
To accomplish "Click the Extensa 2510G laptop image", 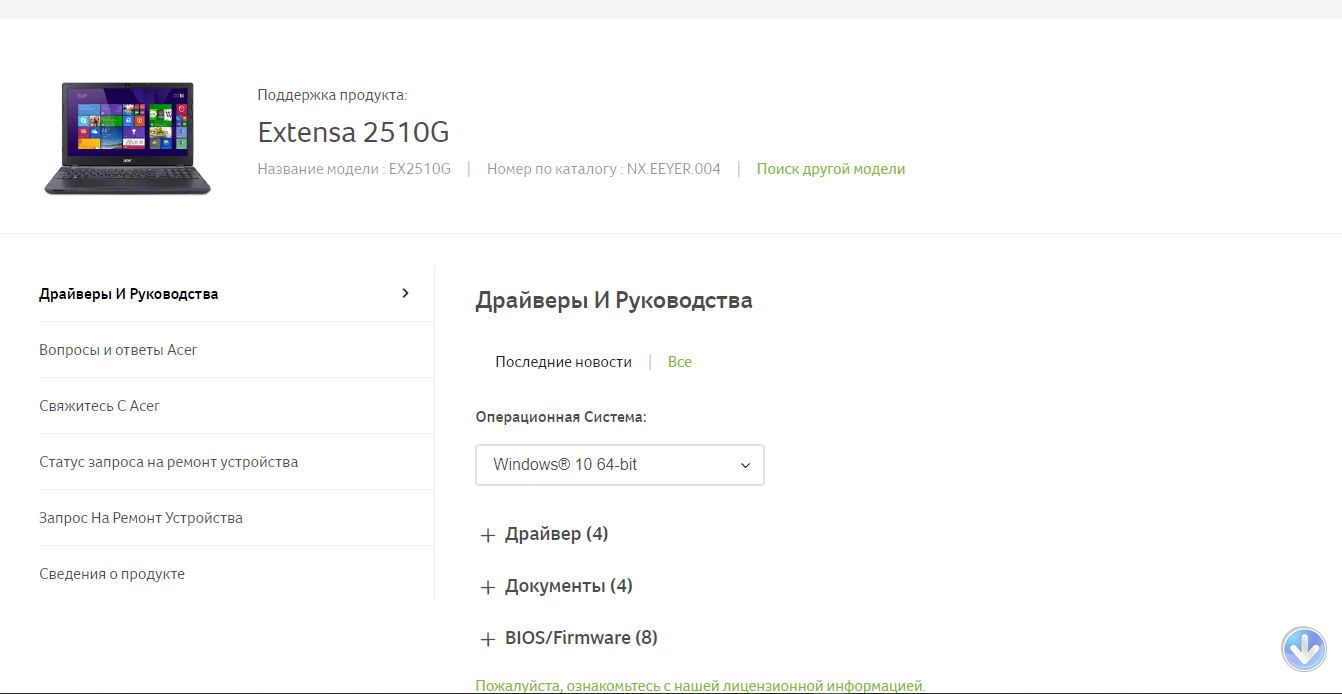I will 127,138.
